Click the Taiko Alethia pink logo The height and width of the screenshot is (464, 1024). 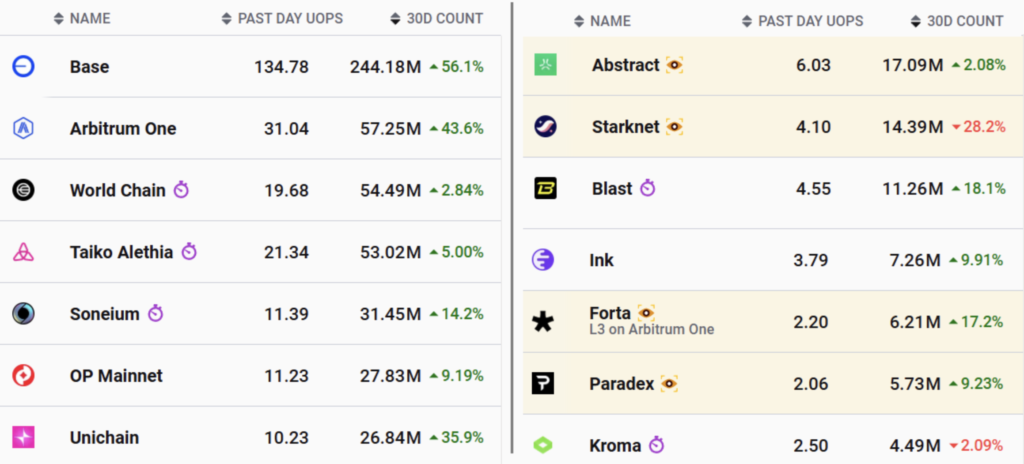(x=24, y=252)
